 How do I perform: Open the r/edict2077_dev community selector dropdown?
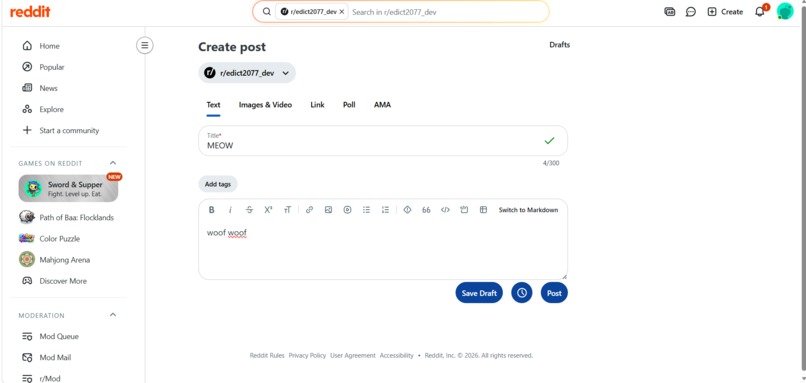point(247,73)
